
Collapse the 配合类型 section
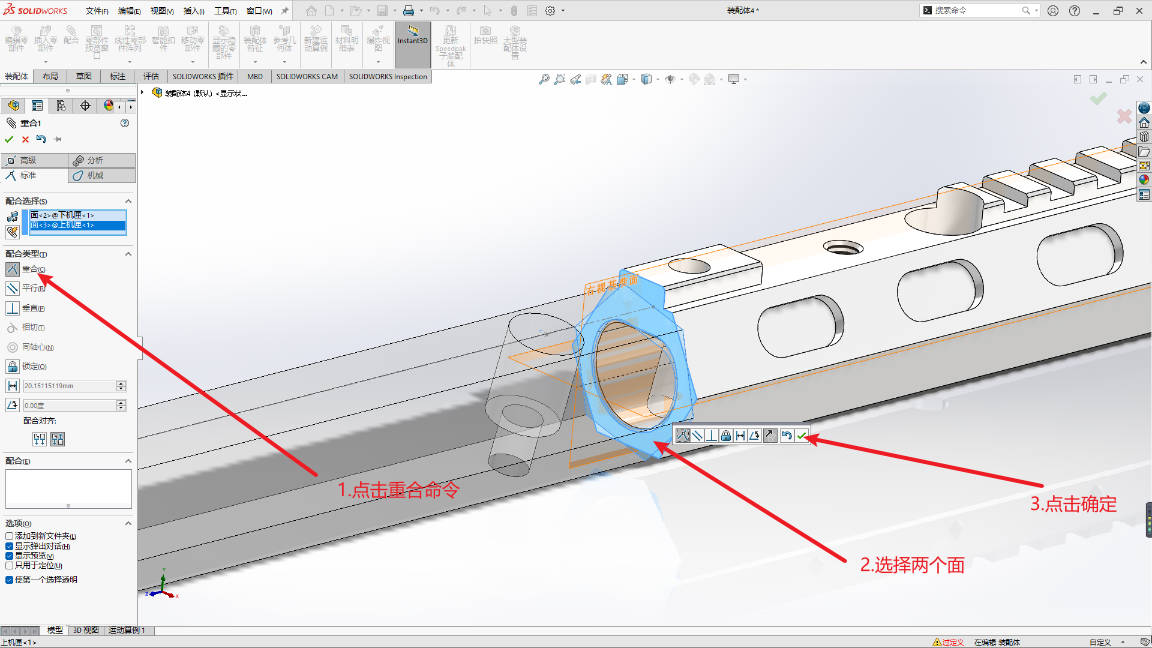[x=128, y=253]
